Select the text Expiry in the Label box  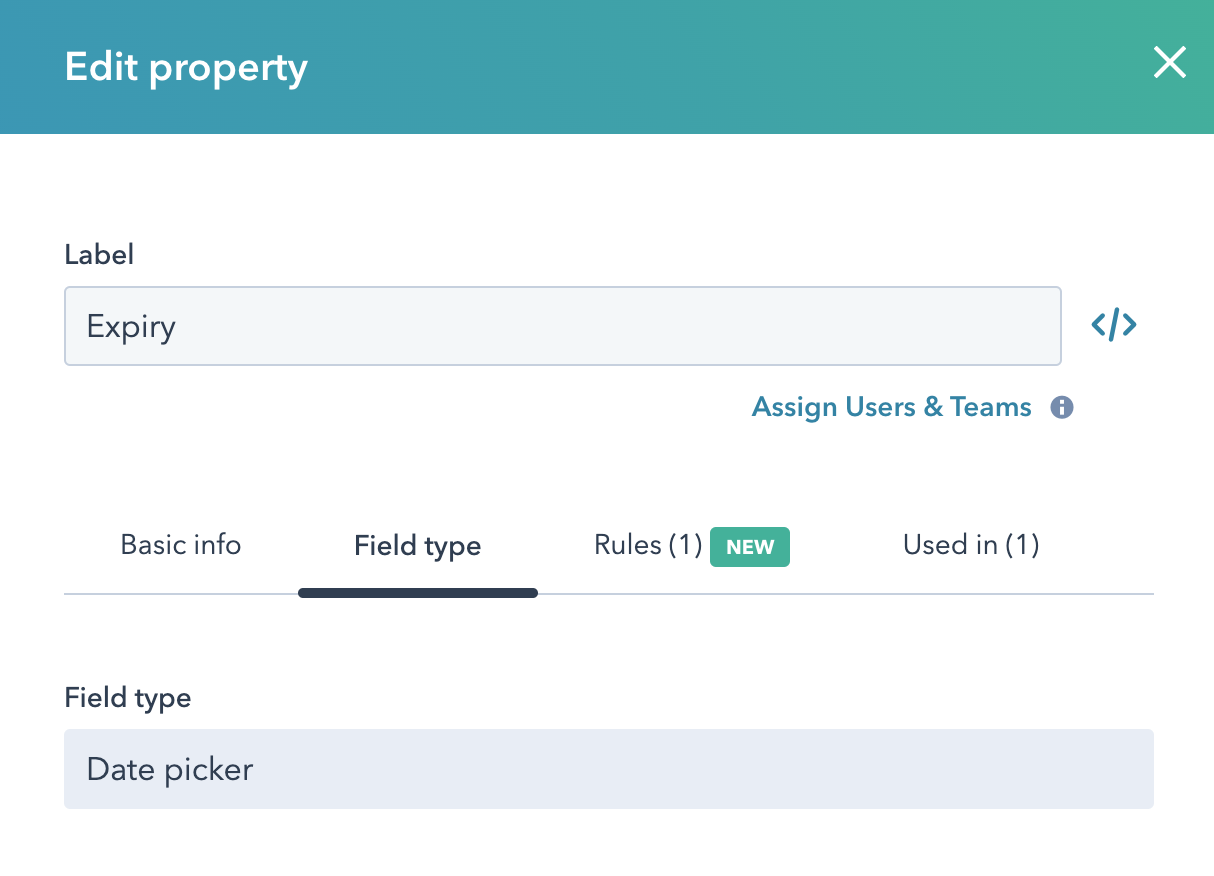pos(131,326)
